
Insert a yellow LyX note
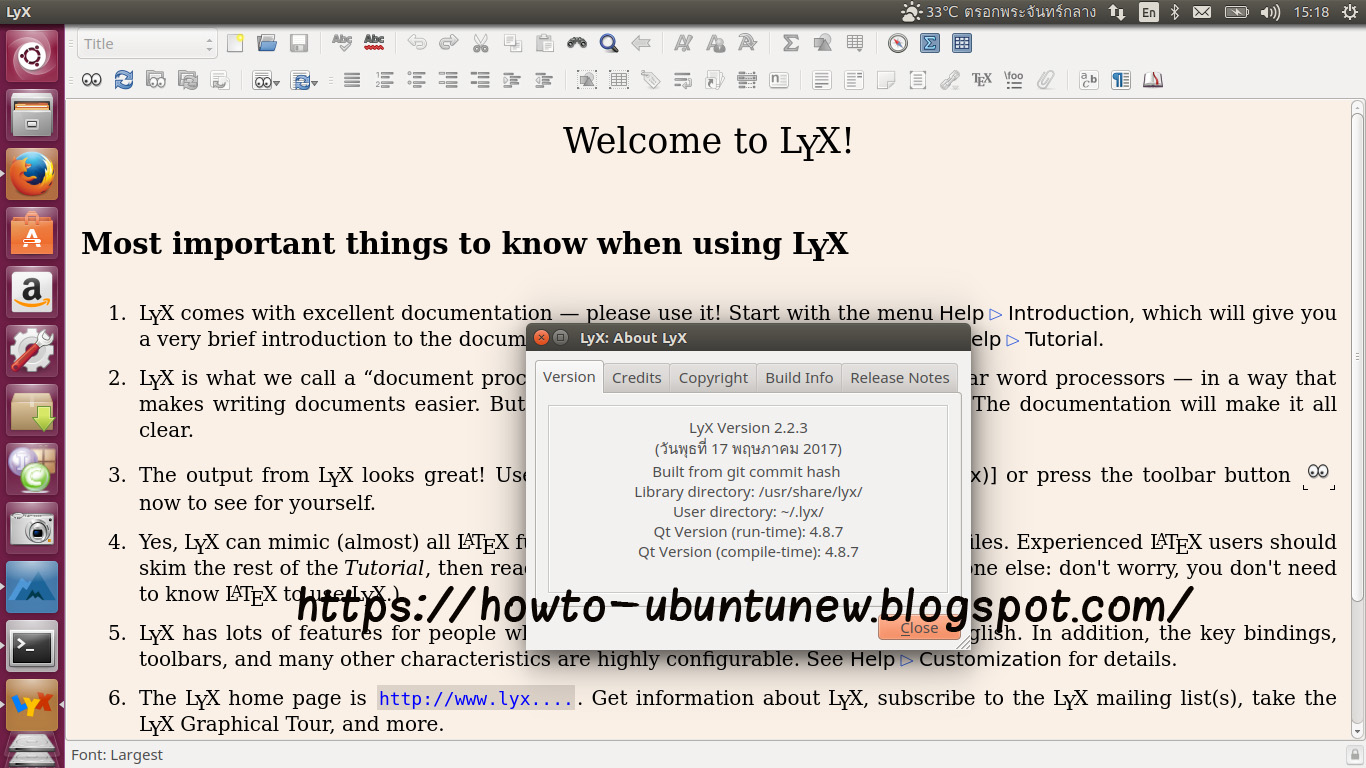(886, 80)
